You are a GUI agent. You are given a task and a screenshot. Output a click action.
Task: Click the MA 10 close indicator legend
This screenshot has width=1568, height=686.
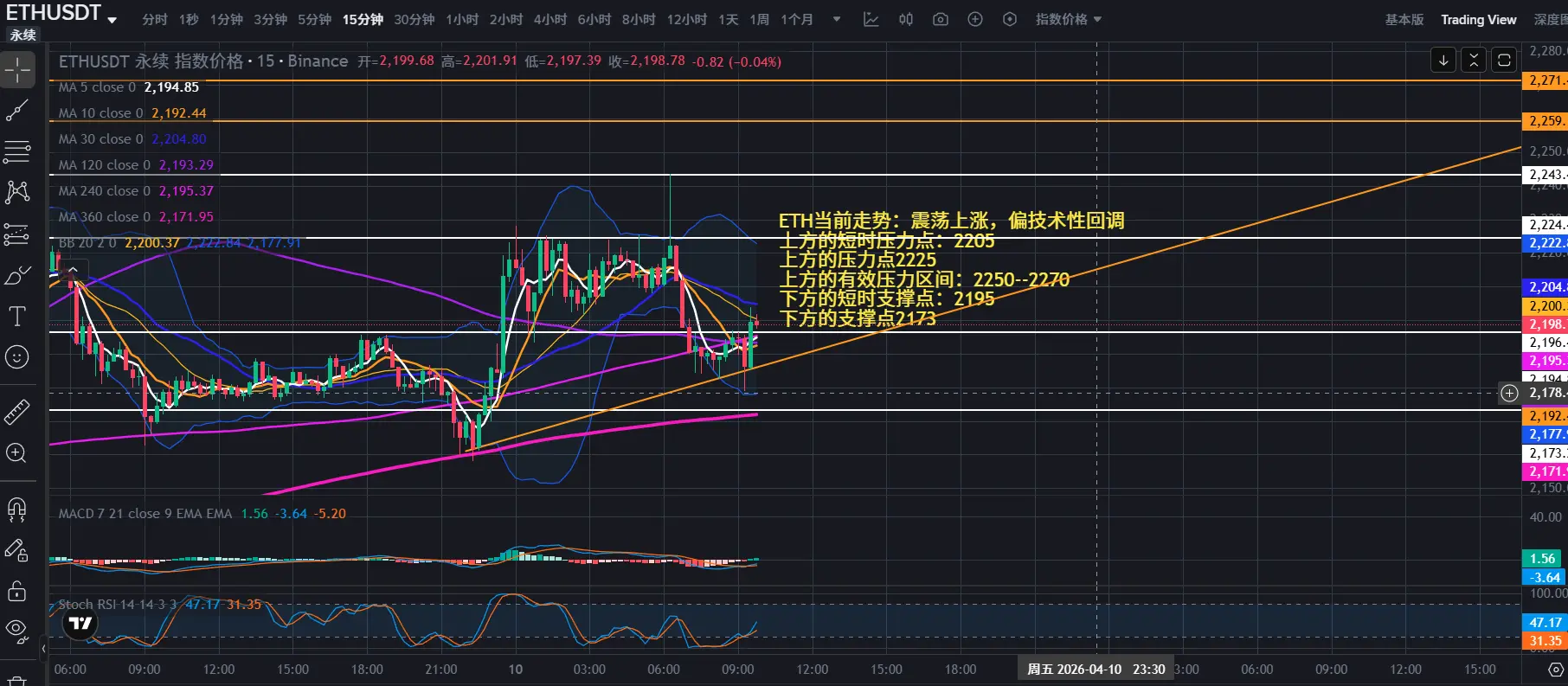[132, 113]
